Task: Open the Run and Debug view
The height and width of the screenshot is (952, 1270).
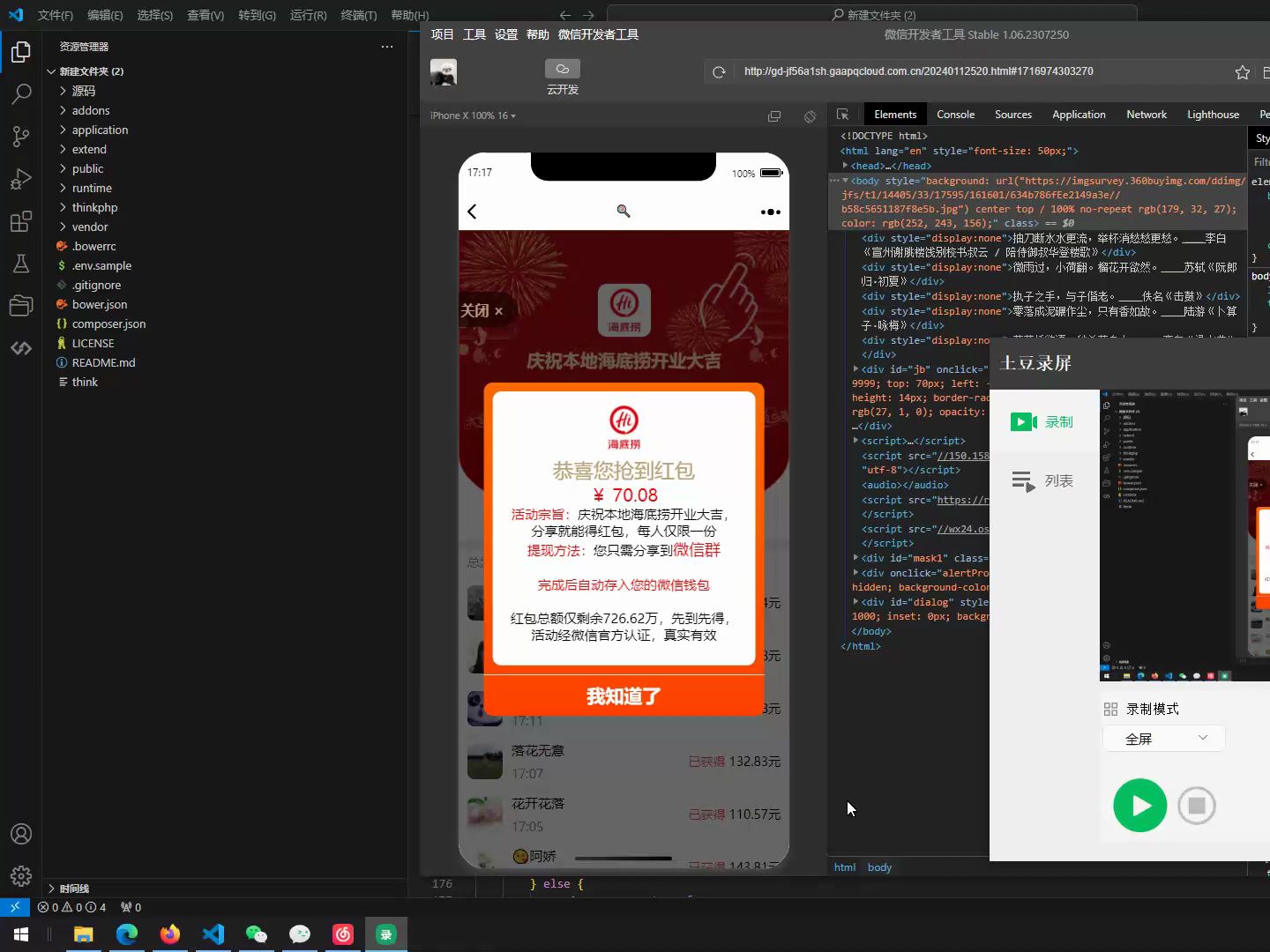Action: tap(21, 179)
